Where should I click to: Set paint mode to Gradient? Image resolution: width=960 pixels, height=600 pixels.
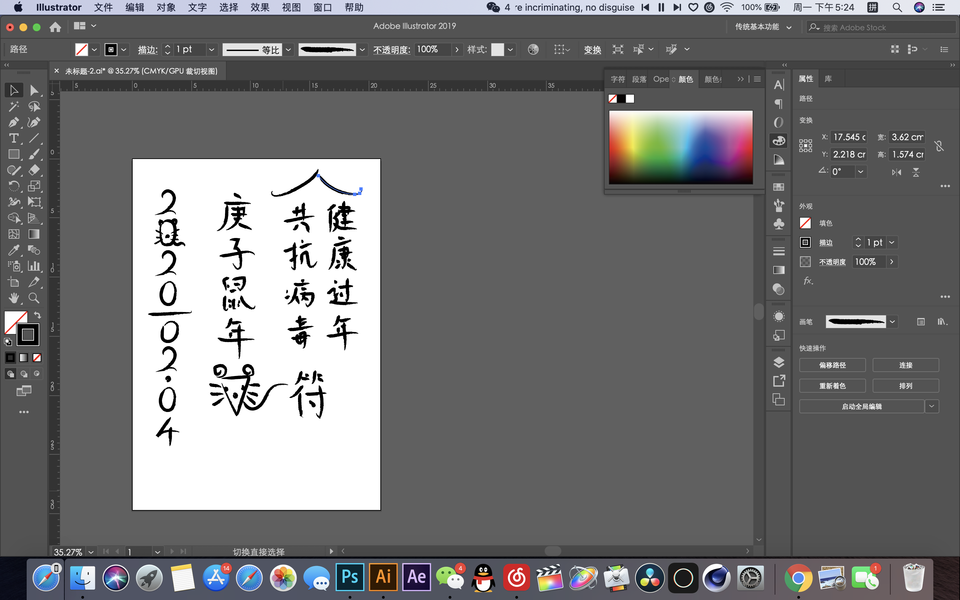pos(24,358)
